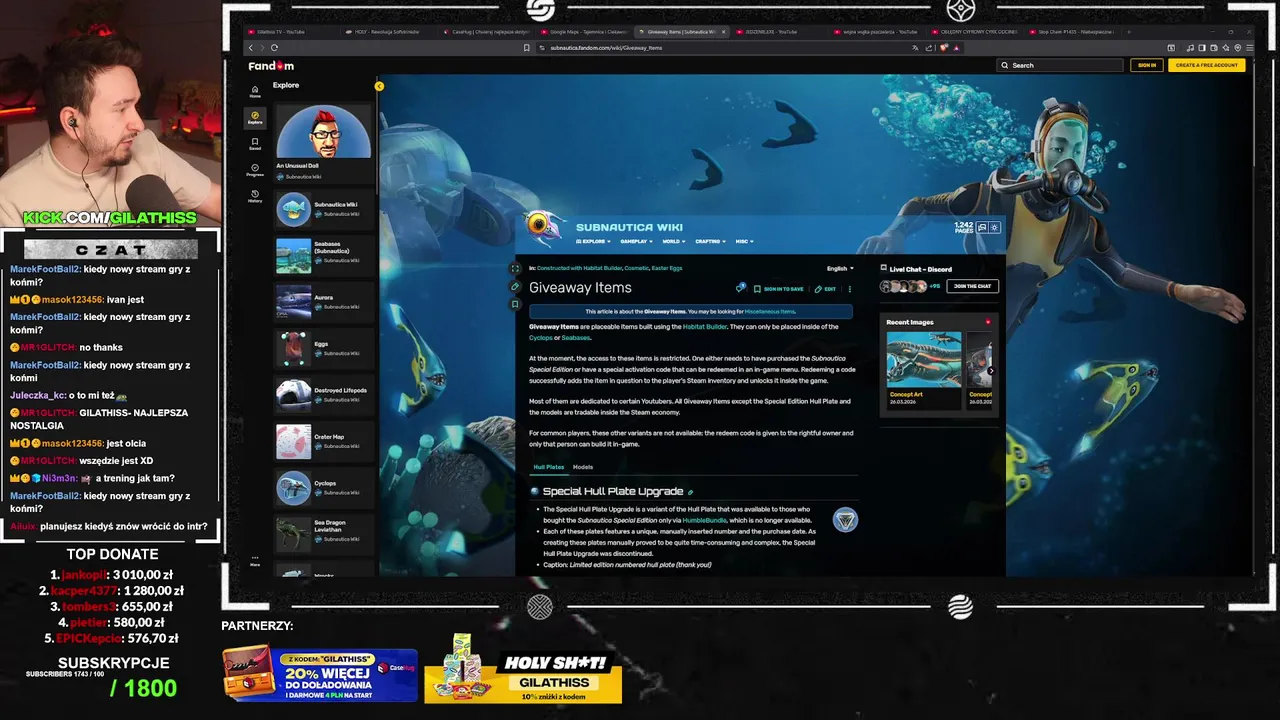Open Crater Map card in Explore panel

323,441
